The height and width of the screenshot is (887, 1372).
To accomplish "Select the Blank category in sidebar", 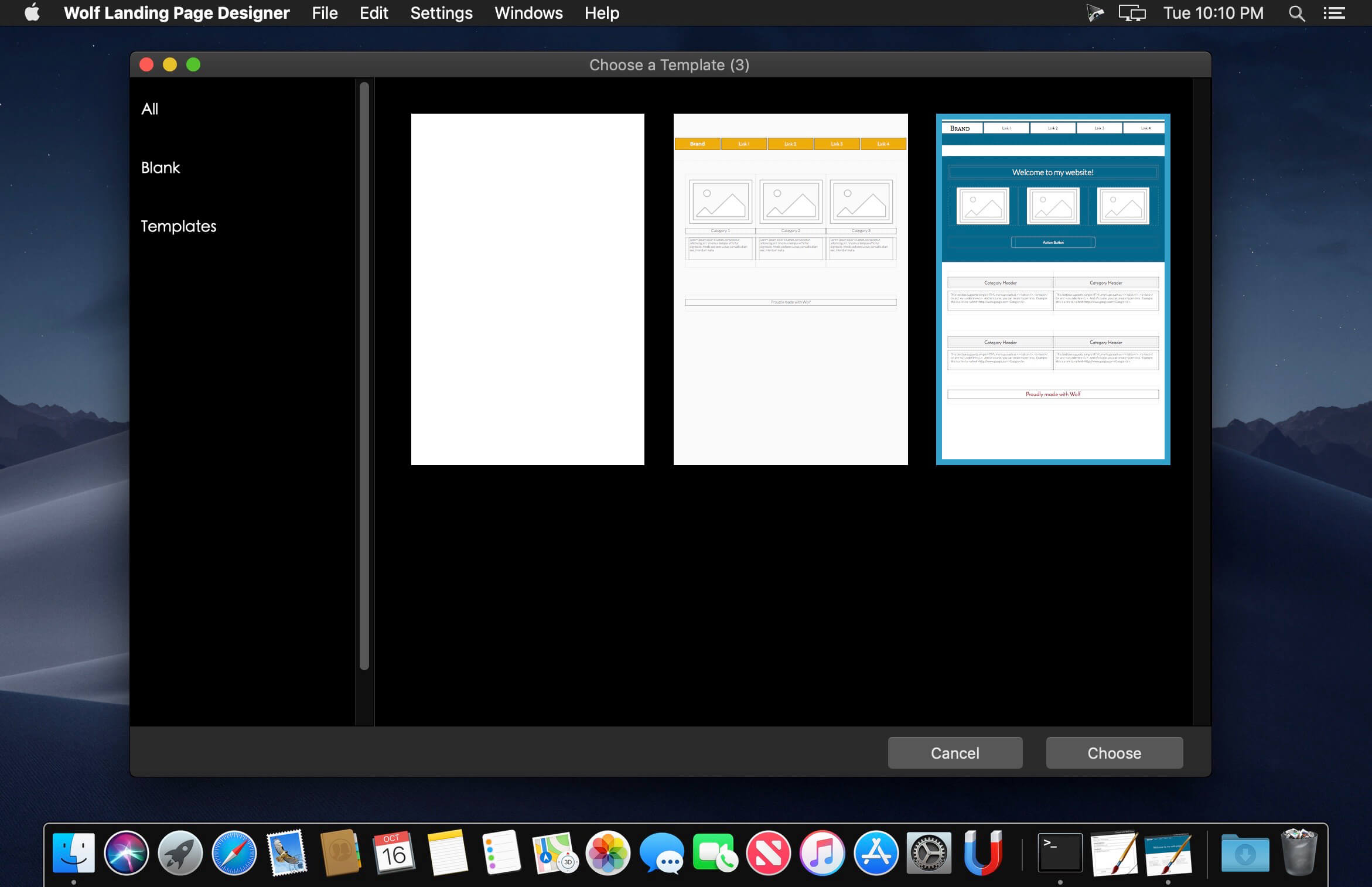I will 160,167.
